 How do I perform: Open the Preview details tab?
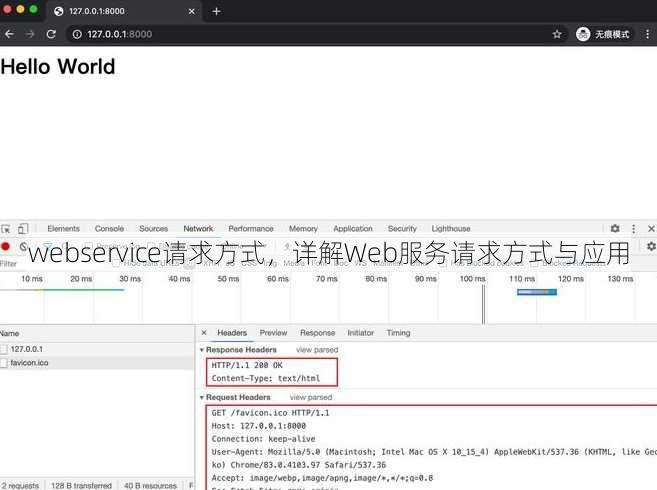(273, 333)
